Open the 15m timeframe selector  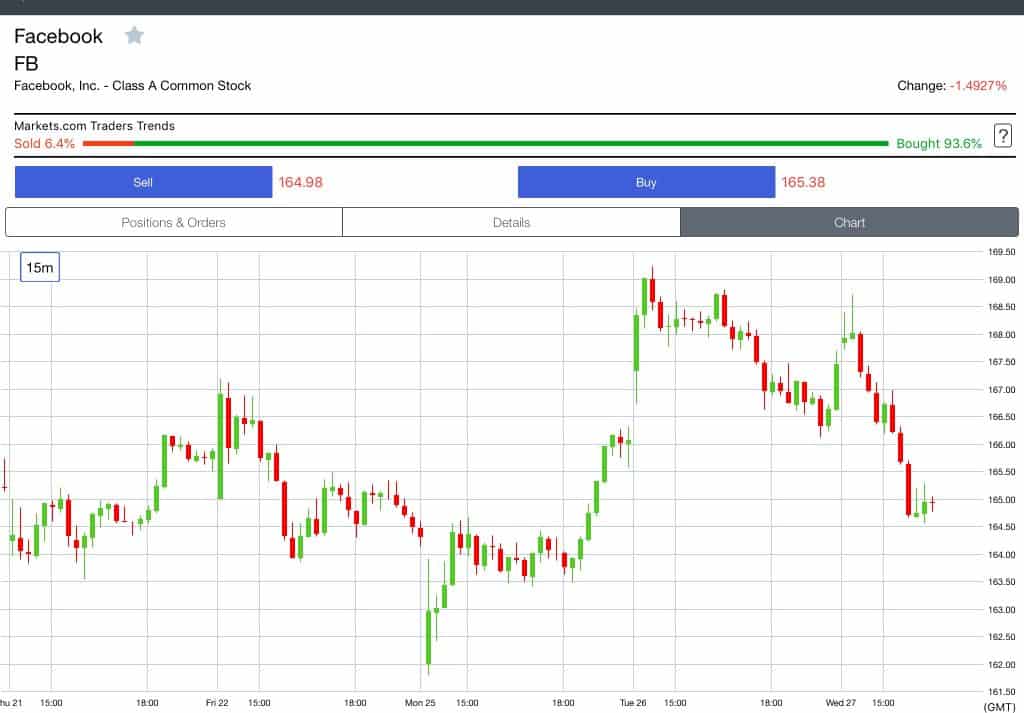[40, 267]
